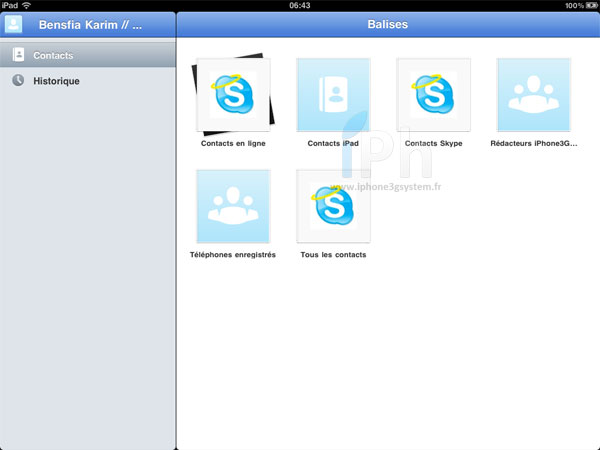This screenshot has height=450, width=600.
Task: Click the Contacts Skype caption
Action: (433, 144)
